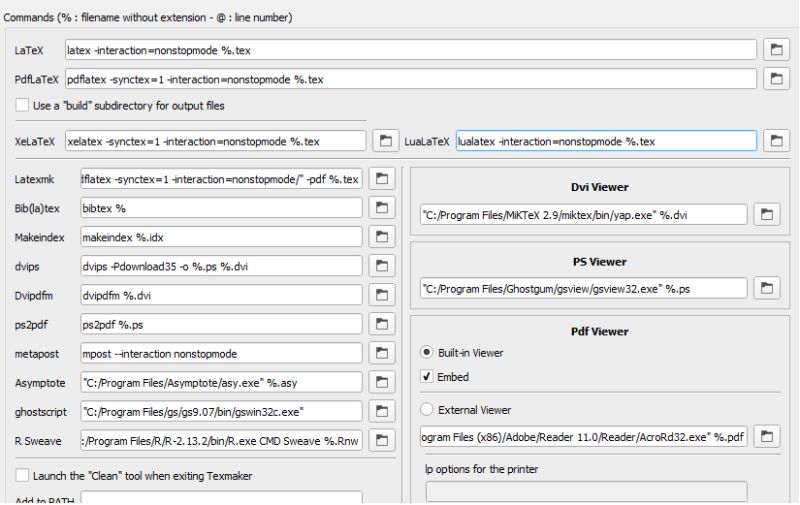Screen dimensions: 800x505
Task: Open the folder browser for the LaTeX command
Action: coord(776,50)
